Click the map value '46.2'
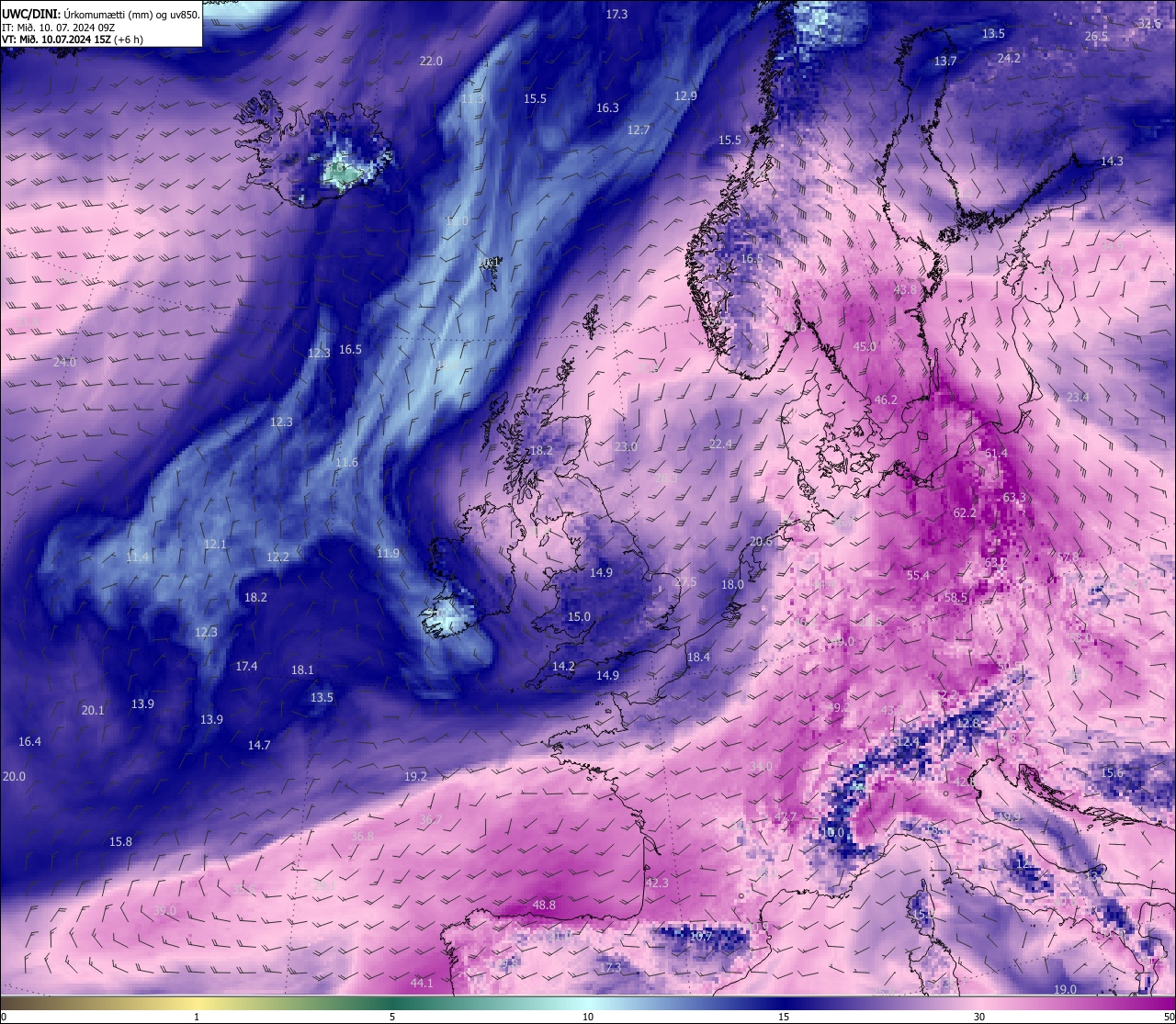 [886, 400]
